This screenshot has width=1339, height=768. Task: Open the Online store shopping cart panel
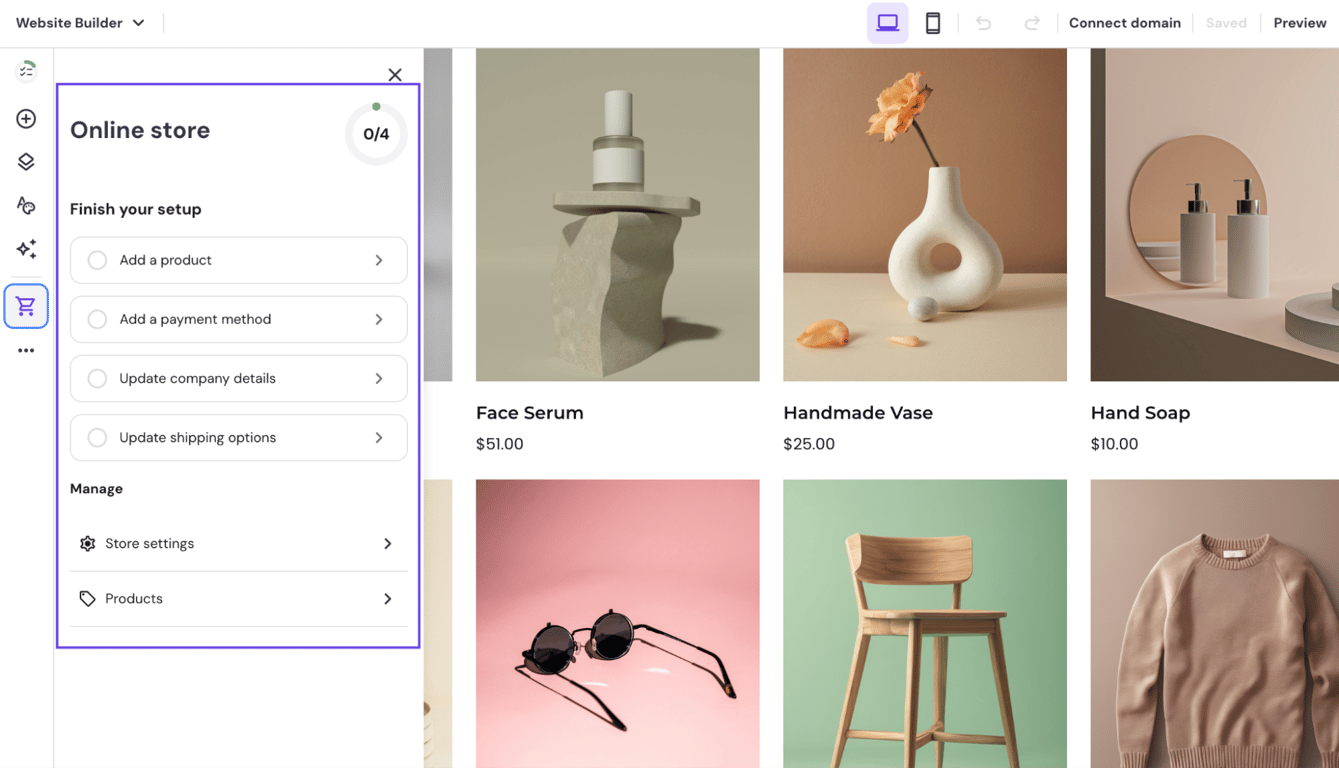coord(25,306)
